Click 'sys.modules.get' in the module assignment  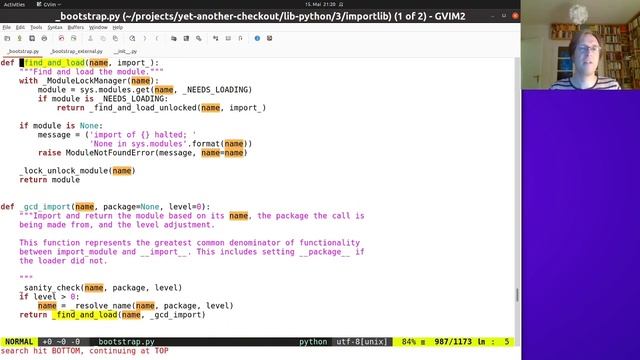pos(115,90)
